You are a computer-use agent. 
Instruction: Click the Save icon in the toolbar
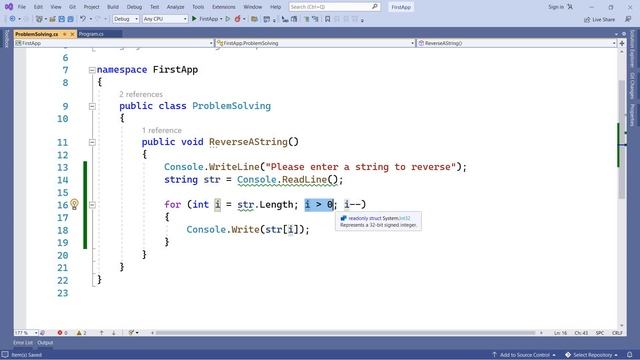tap(62, 19)
